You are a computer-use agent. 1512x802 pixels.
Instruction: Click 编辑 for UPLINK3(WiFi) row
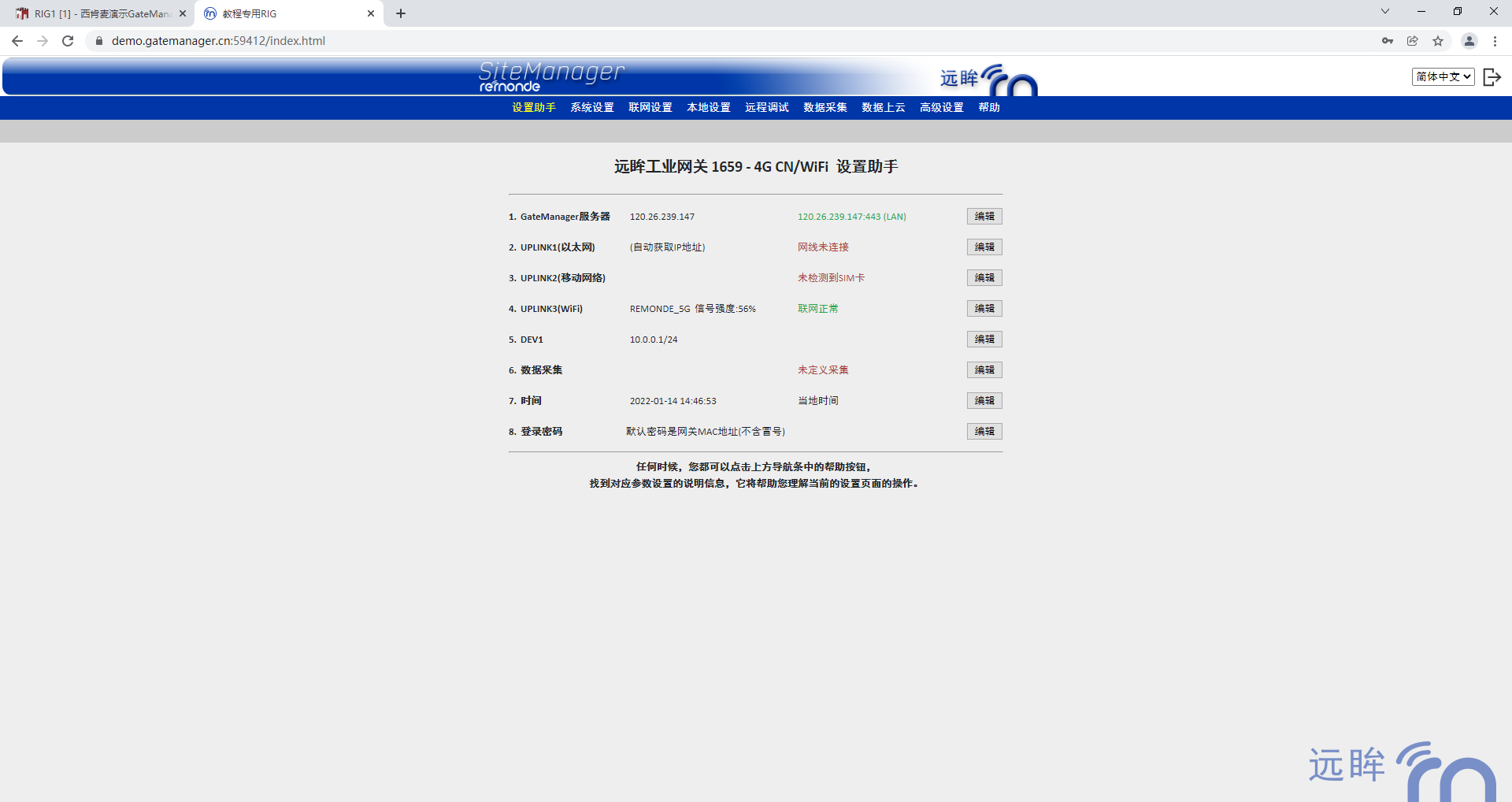pos(984,309)
